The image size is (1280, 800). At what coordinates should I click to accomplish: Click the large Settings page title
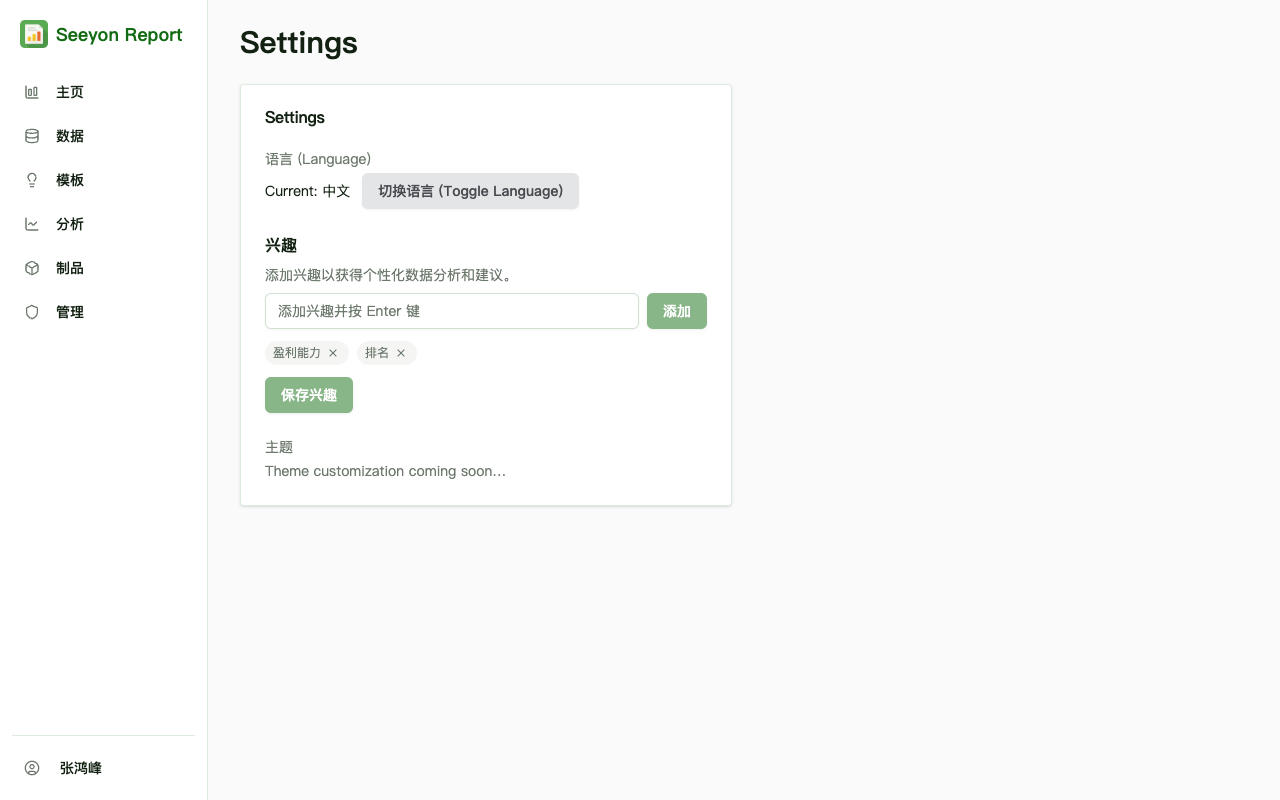(x=299, y=43)
